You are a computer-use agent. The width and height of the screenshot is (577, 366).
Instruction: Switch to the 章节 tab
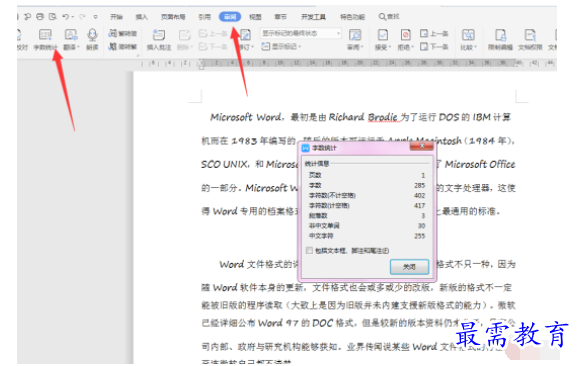tap(280, 17)
